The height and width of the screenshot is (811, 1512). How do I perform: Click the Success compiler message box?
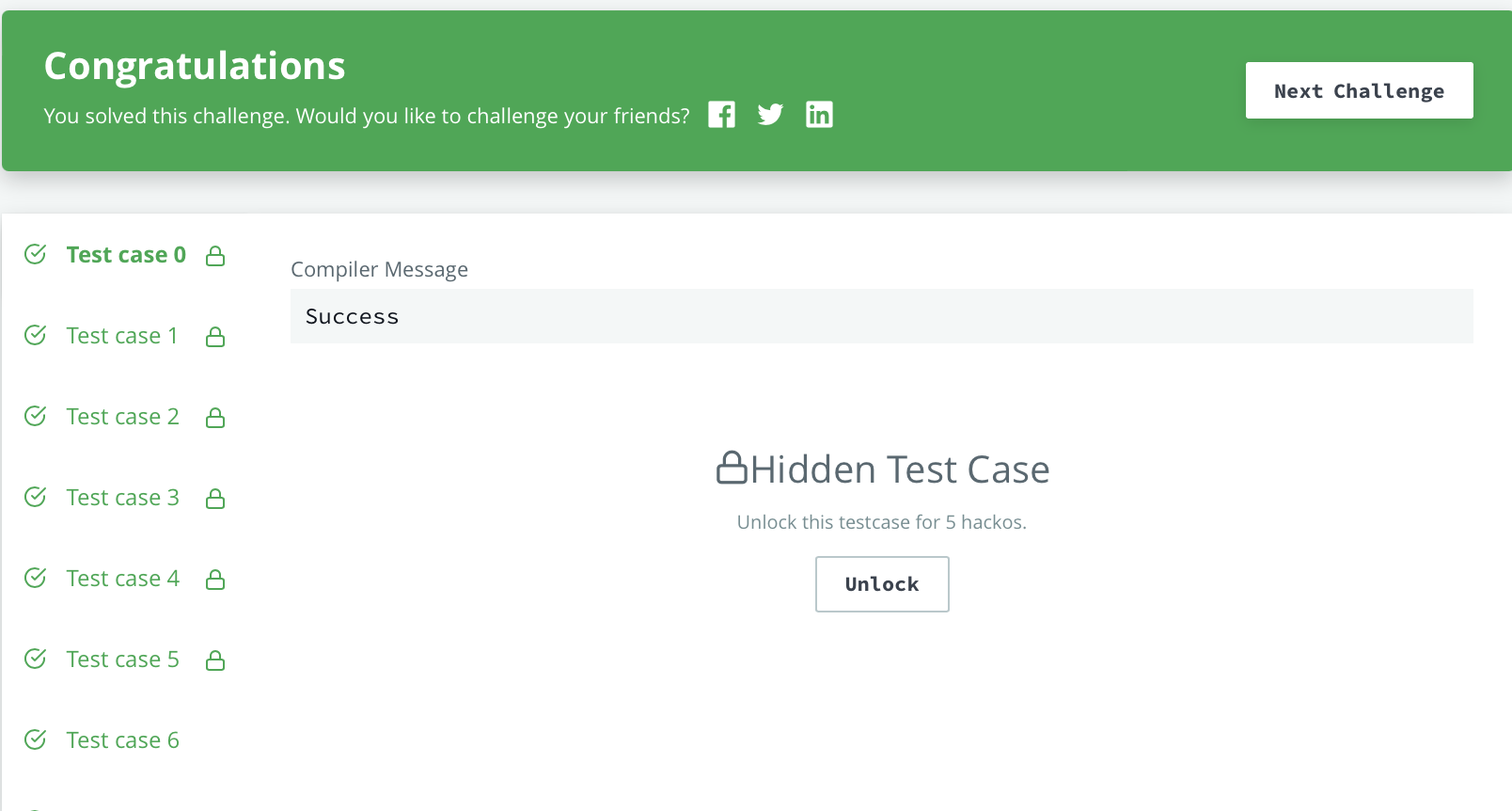click(881, 316)
